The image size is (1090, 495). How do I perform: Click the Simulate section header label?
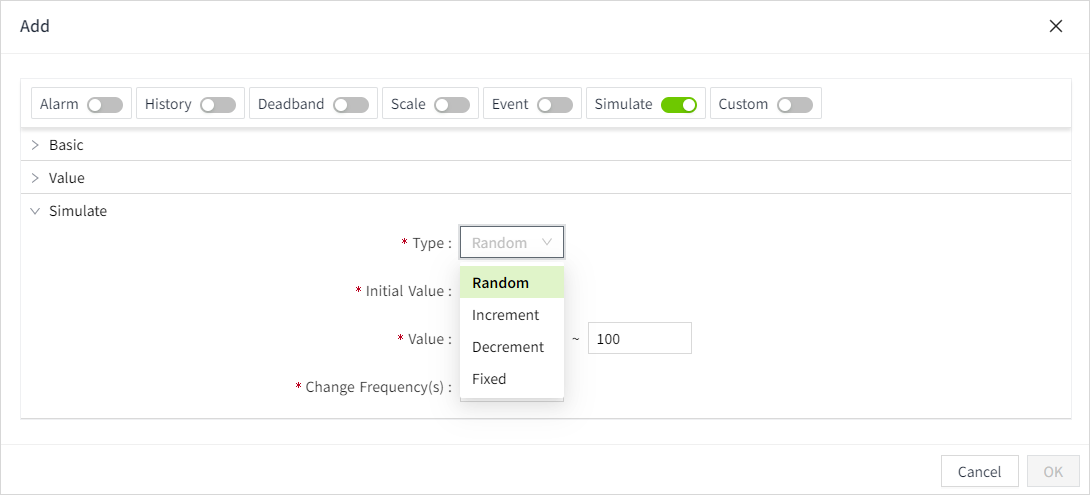(78, 211)
